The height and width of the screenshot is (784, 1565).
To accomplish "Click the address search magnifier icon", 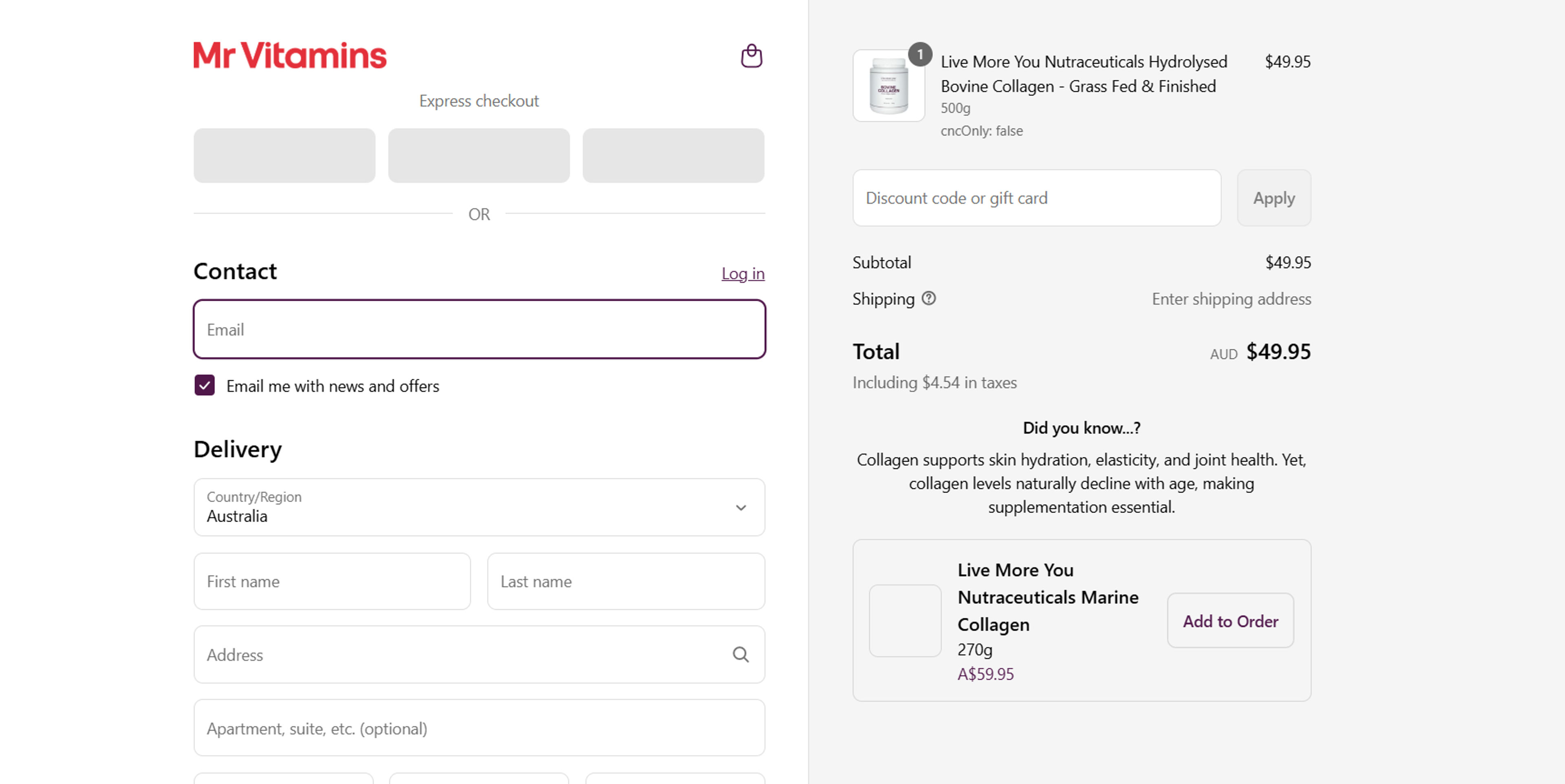I will 740,654.
